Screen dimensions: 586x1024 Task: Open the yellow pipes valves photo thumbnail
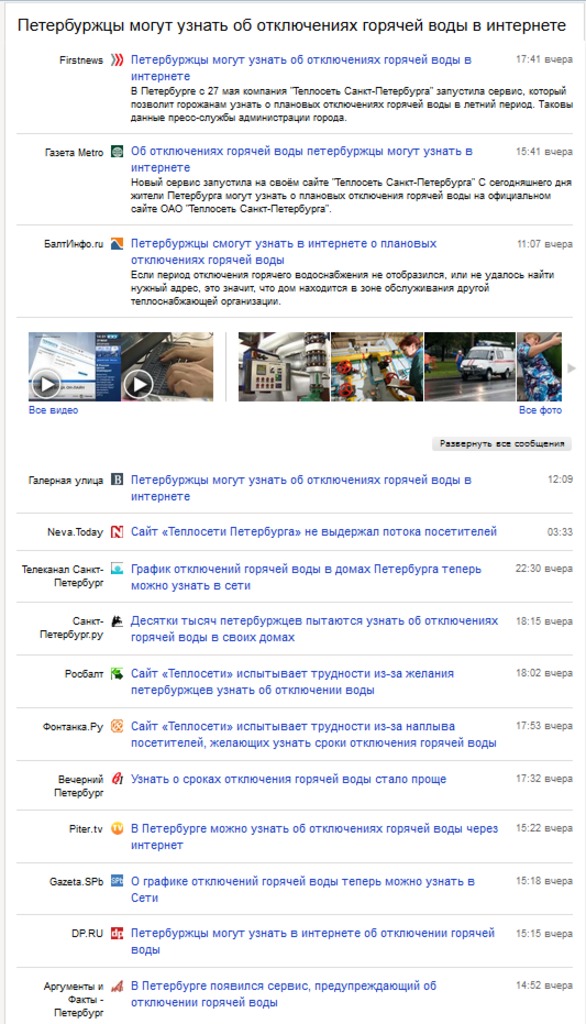[x=377, y=366]
